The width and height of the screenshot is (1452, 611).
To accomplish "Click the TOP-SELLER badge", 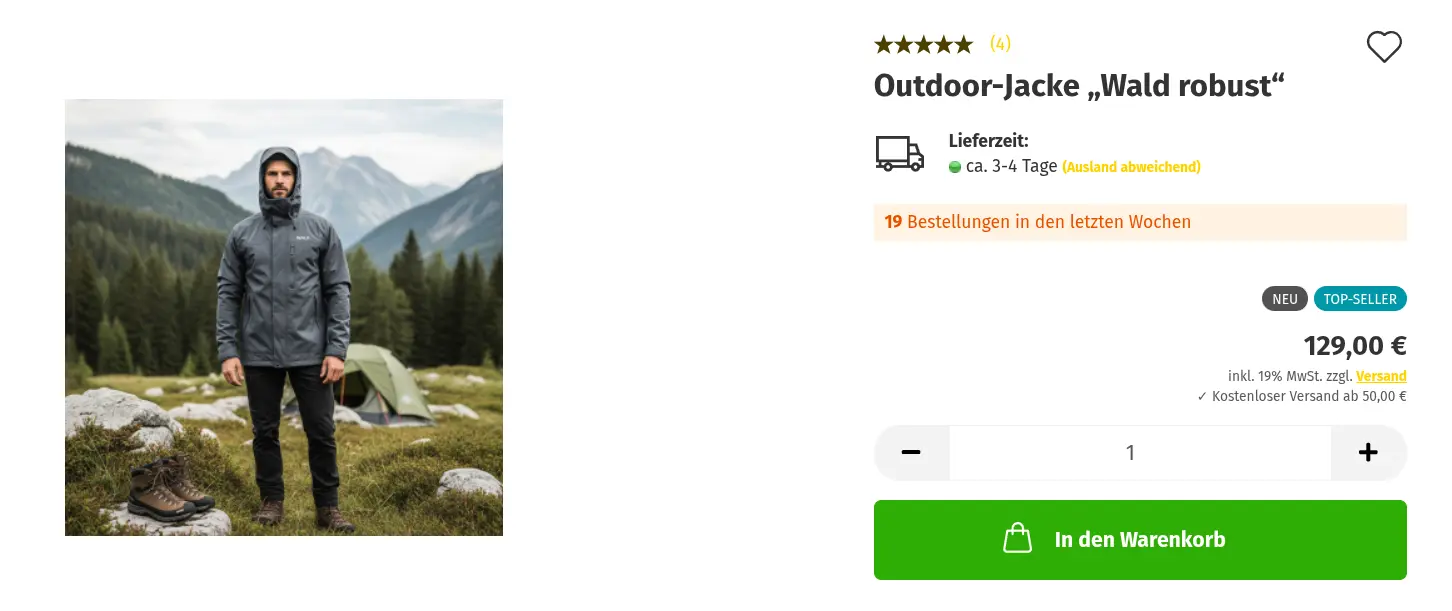I will (x=1360, y=299).
